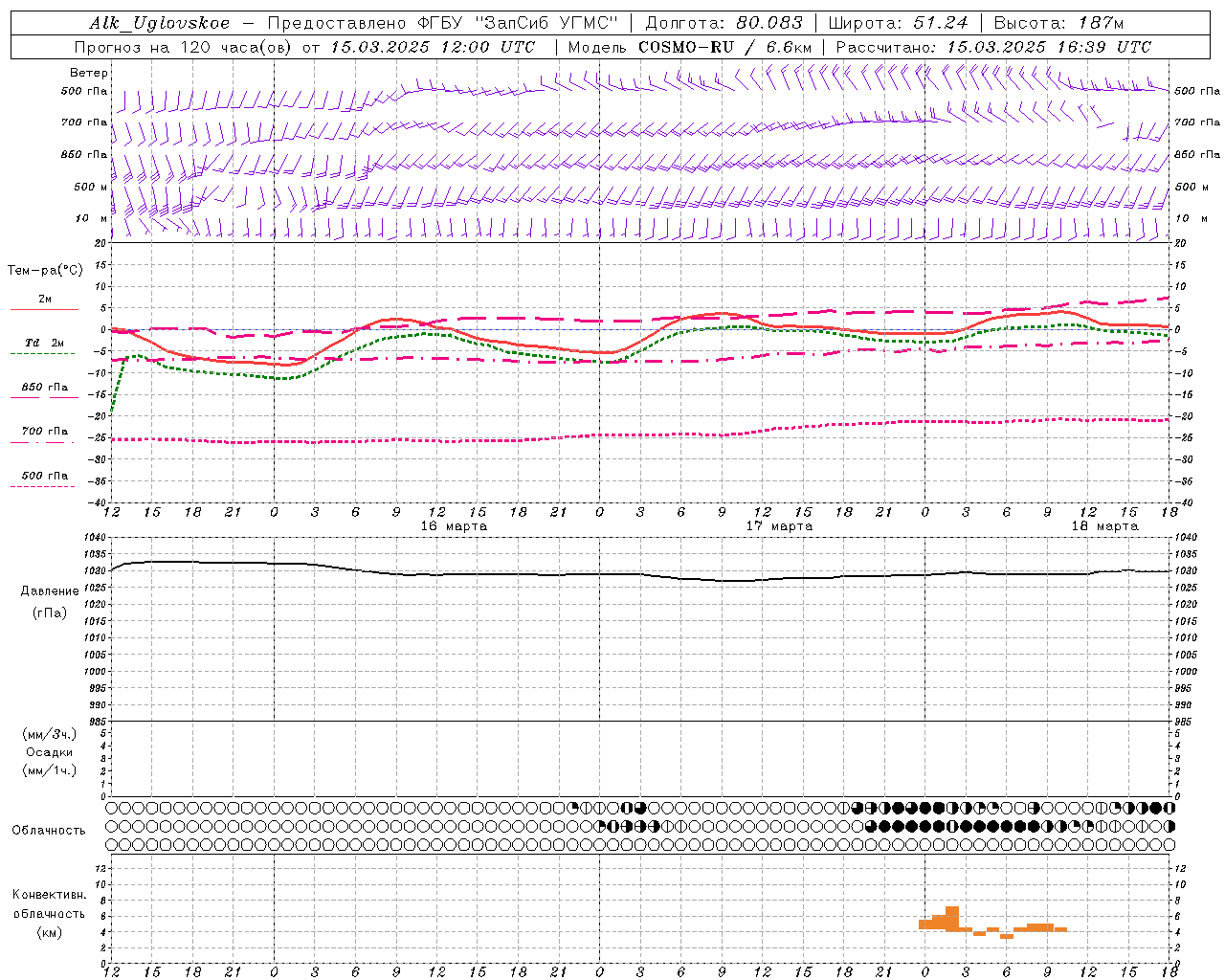This screenshot has width=1225, height=980.
Task: Click the solid red '2м' legend line
Action: [44, 309]
